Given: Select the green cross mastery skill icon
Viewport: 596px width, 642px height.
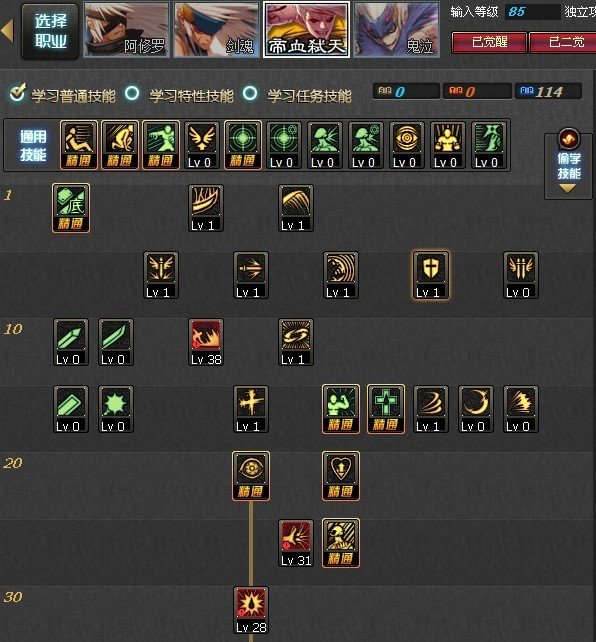Looking at the screenshot, I should tap(386, 409).
